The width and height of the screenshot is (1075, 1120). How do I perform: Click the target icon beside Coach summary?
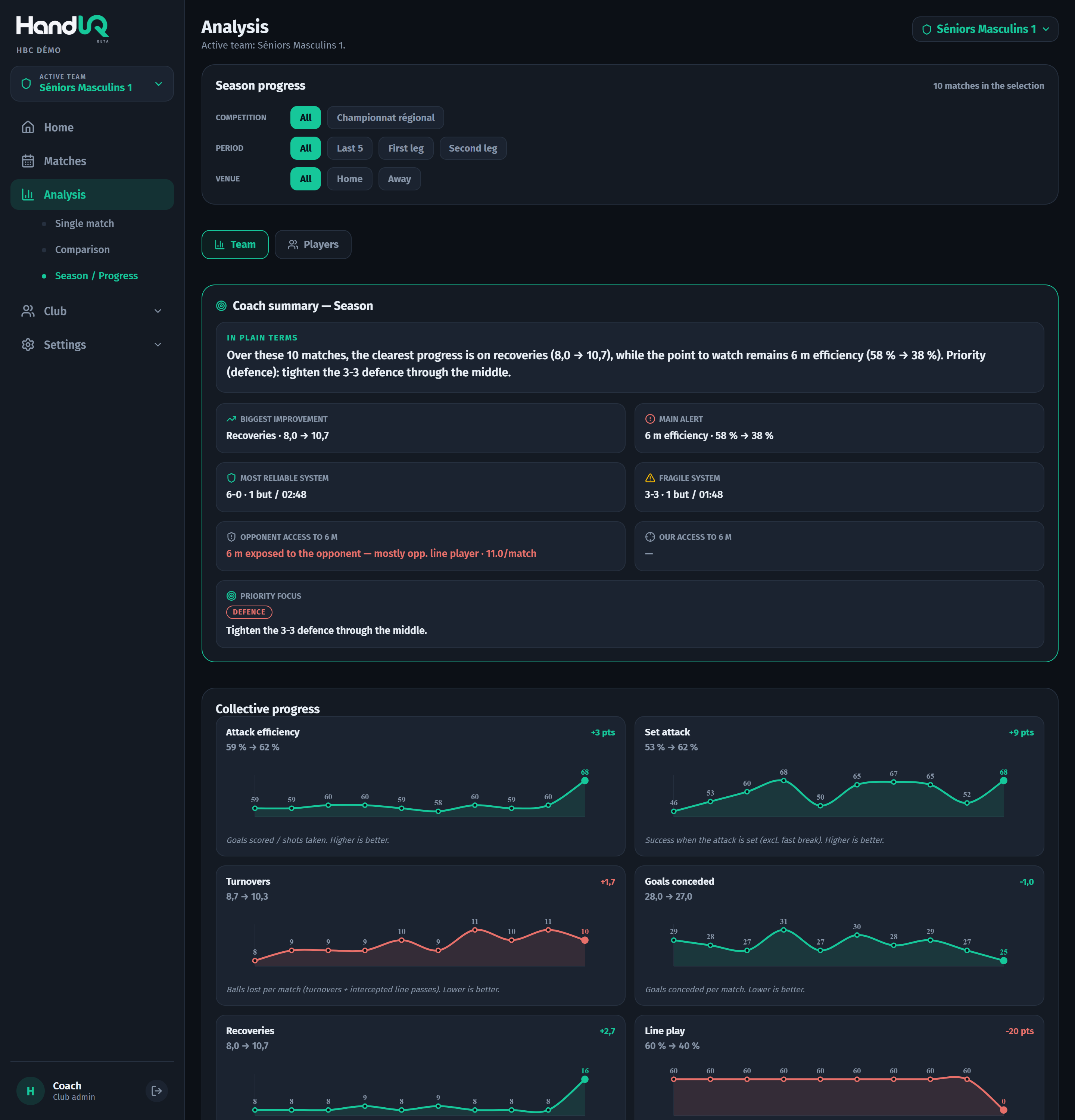[x=222, y=306]
